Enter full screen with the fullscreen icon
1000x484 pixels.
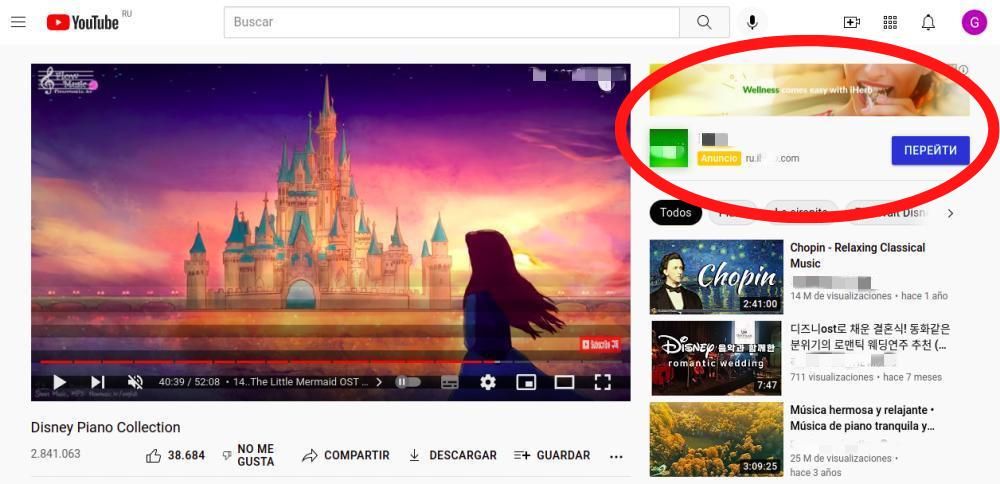click(603, 382)
